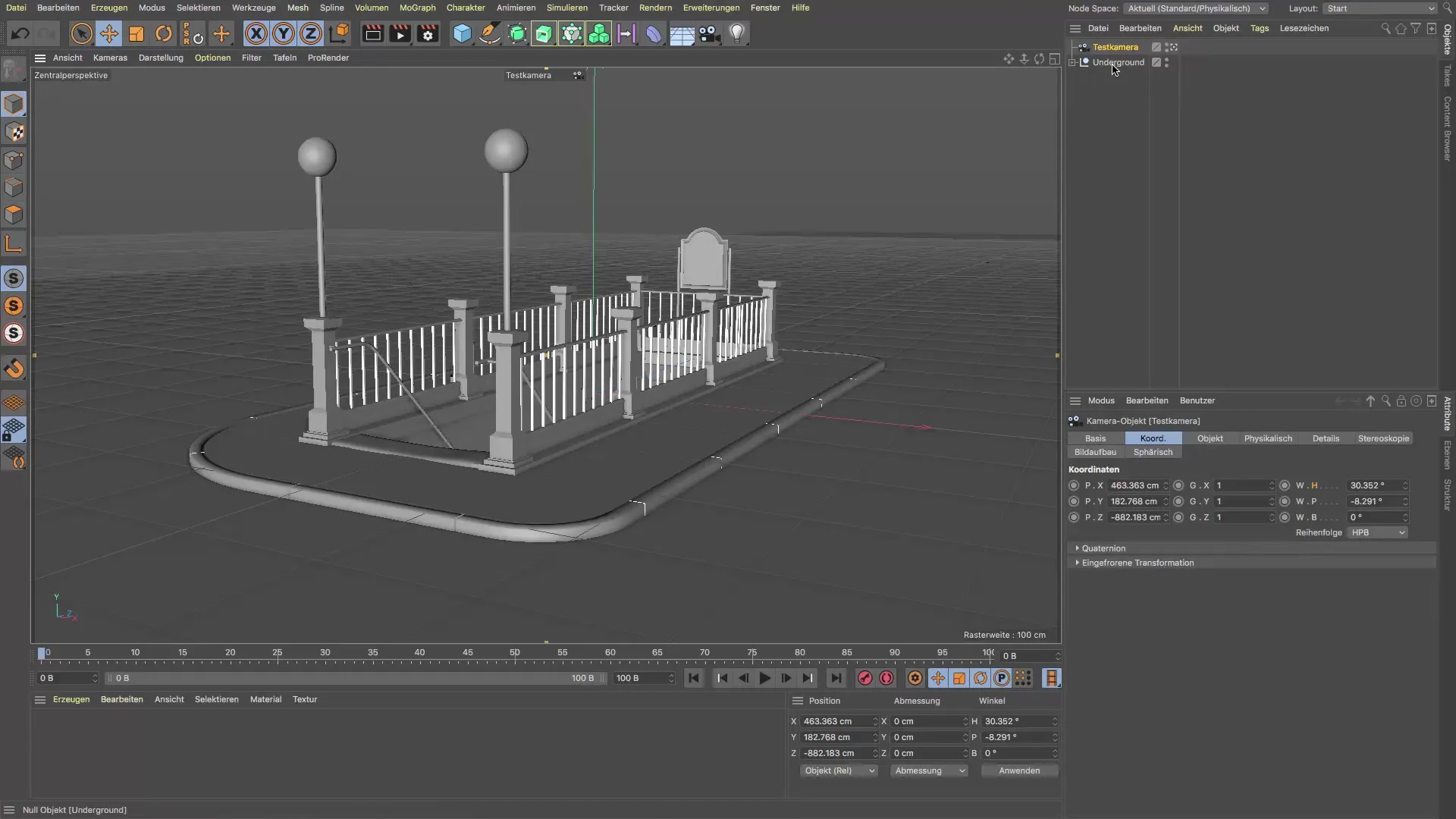
Task: Click the coordinate system icon
Action: [340, 34]
